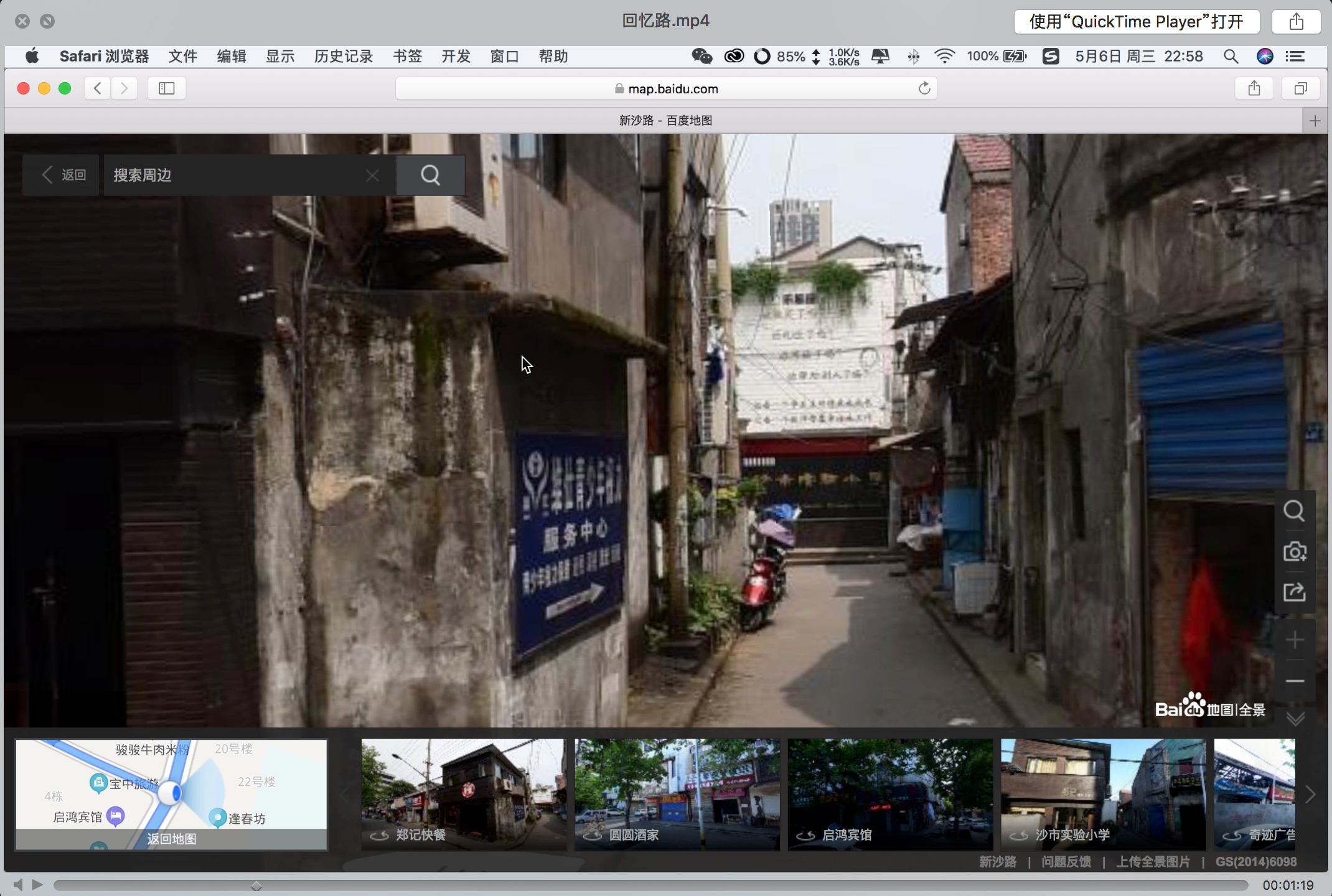Image resolution: width=1332 pixels, height=896 pixels.
Task: Open the 编辑 menu
Action: pos(232,57)
